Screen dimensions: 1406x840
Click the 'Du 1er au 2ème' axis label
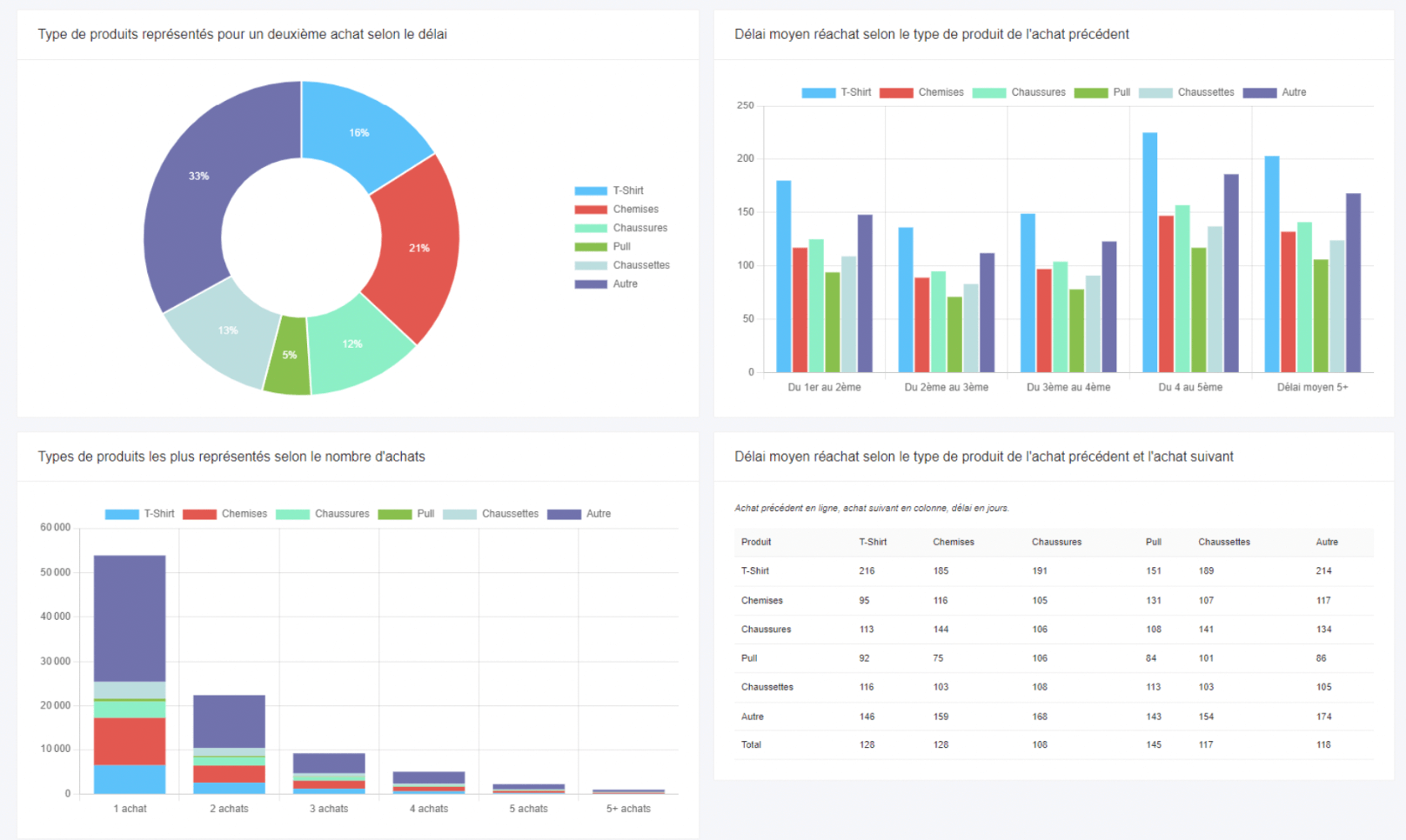(x=824, y=387)
